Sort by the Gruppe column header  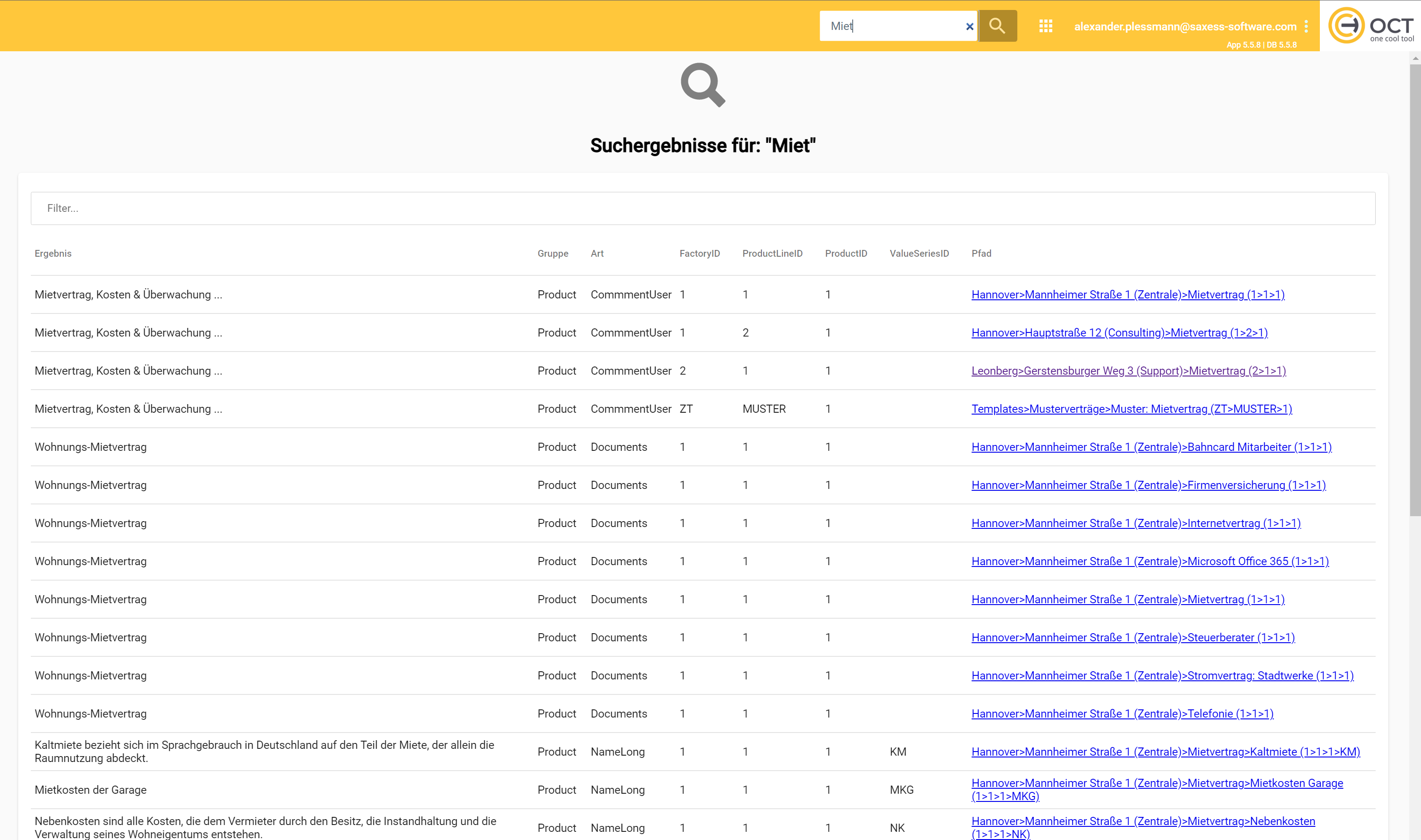tap(552, 254)
